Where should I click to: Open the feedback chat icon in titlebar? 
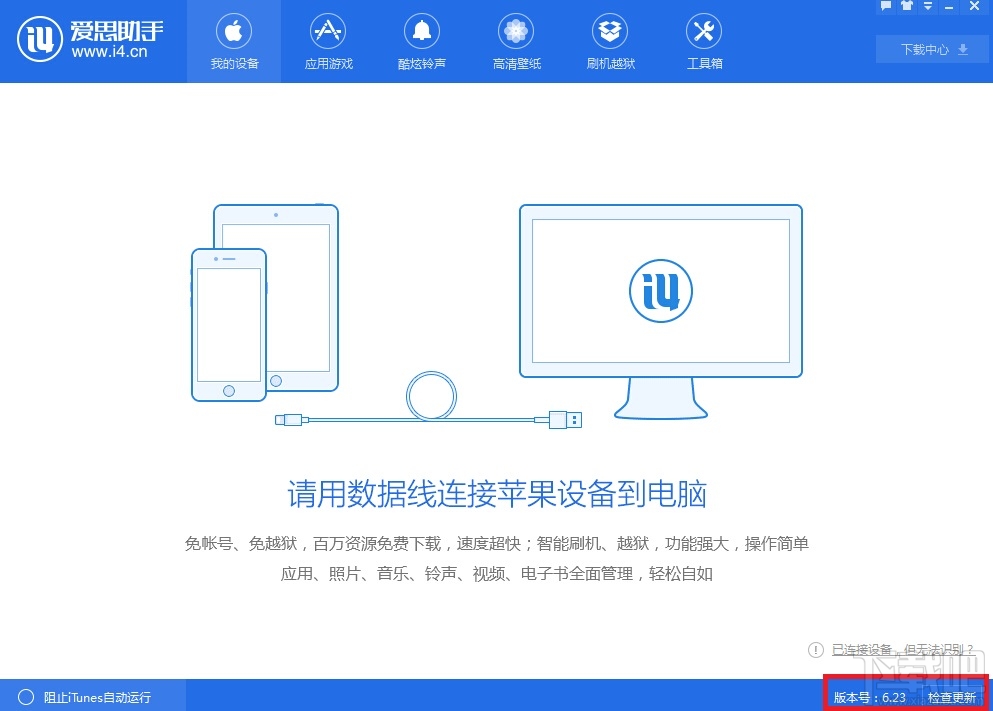886,6
